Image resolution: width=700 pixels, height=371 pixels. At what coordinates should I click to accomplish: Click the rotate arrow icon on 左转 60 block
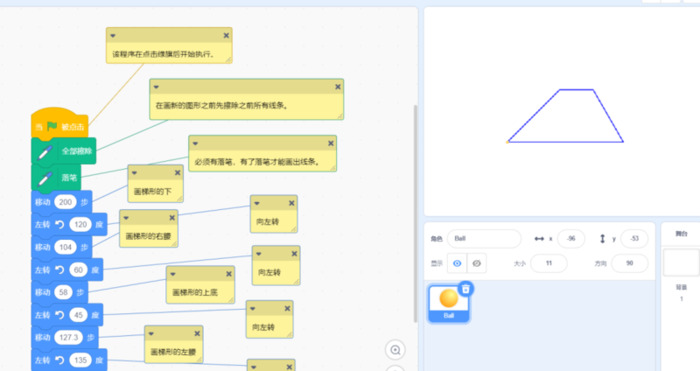(x=60, y=270)
